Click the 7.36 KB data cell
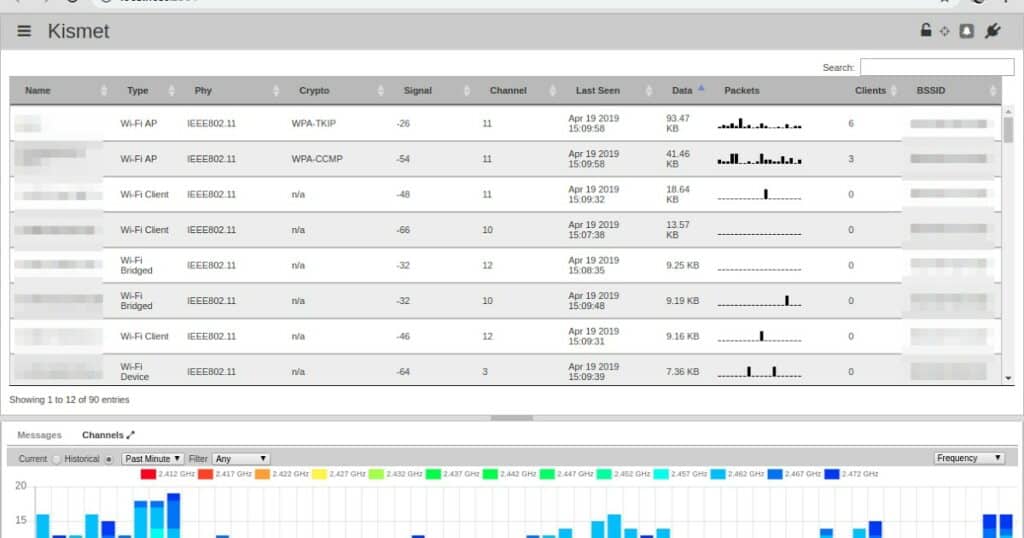 point(682,372)
